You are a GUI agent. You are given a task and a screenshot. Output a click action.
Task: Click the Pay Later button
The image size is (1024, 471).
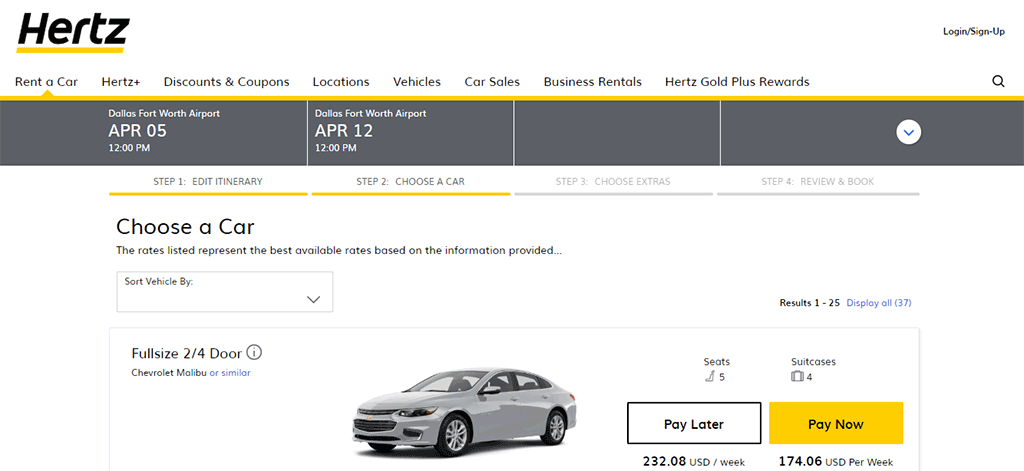[694, 424]
